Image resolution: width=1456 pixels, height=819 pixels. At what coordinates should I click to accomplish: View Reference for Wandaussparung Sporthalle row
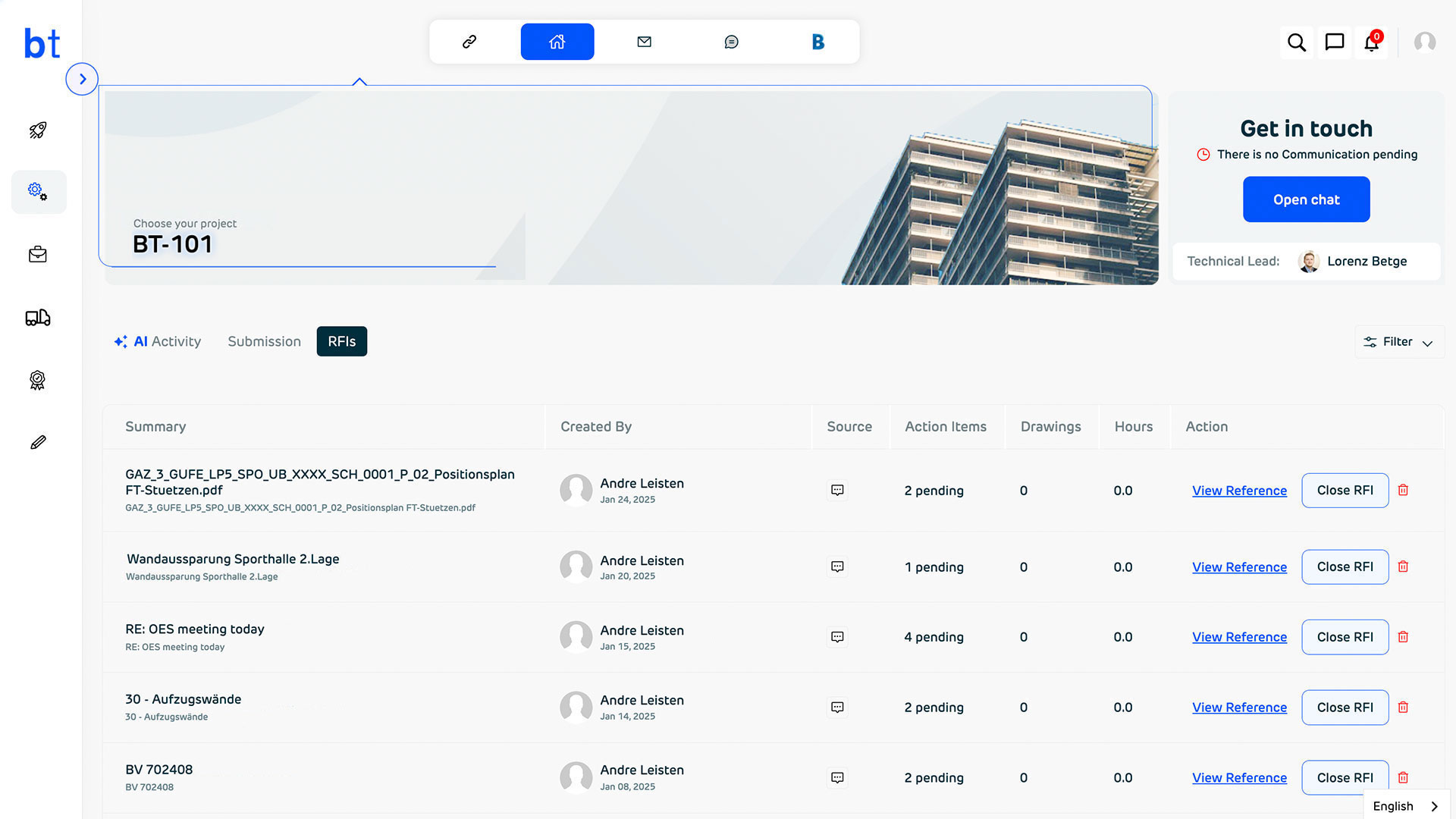(1239, 567)
